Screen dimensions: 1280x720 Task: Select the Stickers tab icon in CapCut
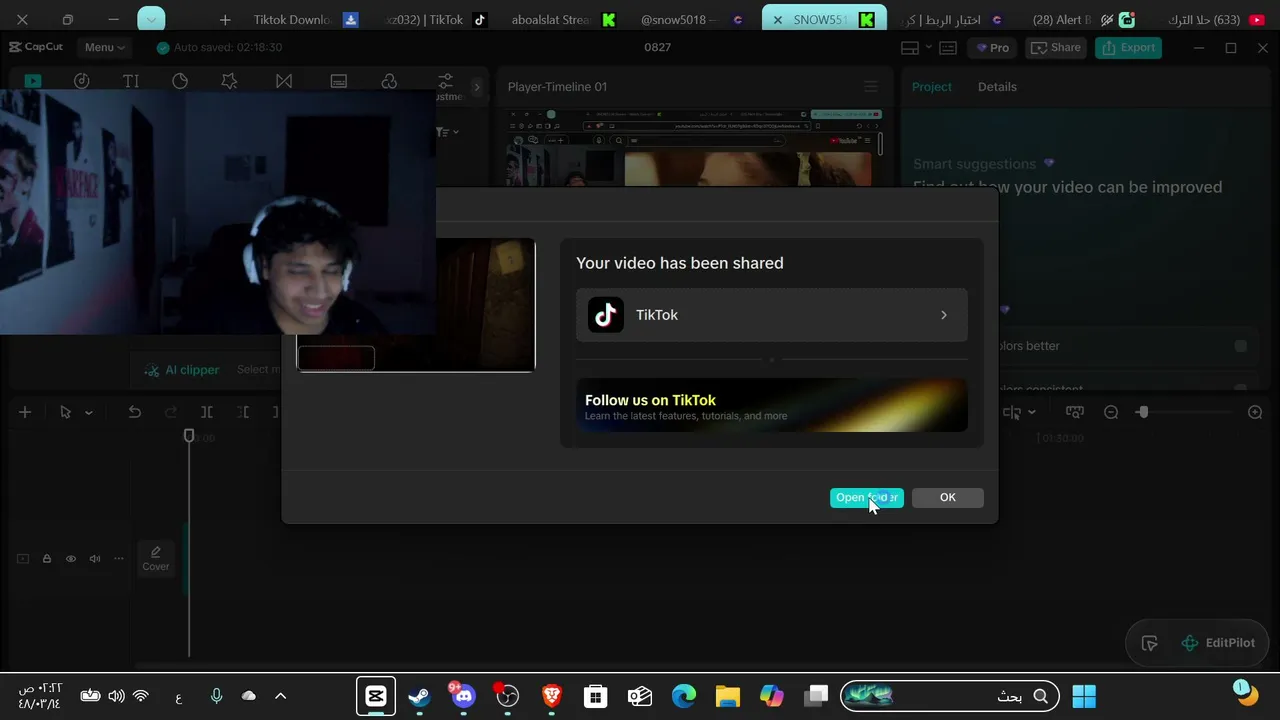click(180, 81)
